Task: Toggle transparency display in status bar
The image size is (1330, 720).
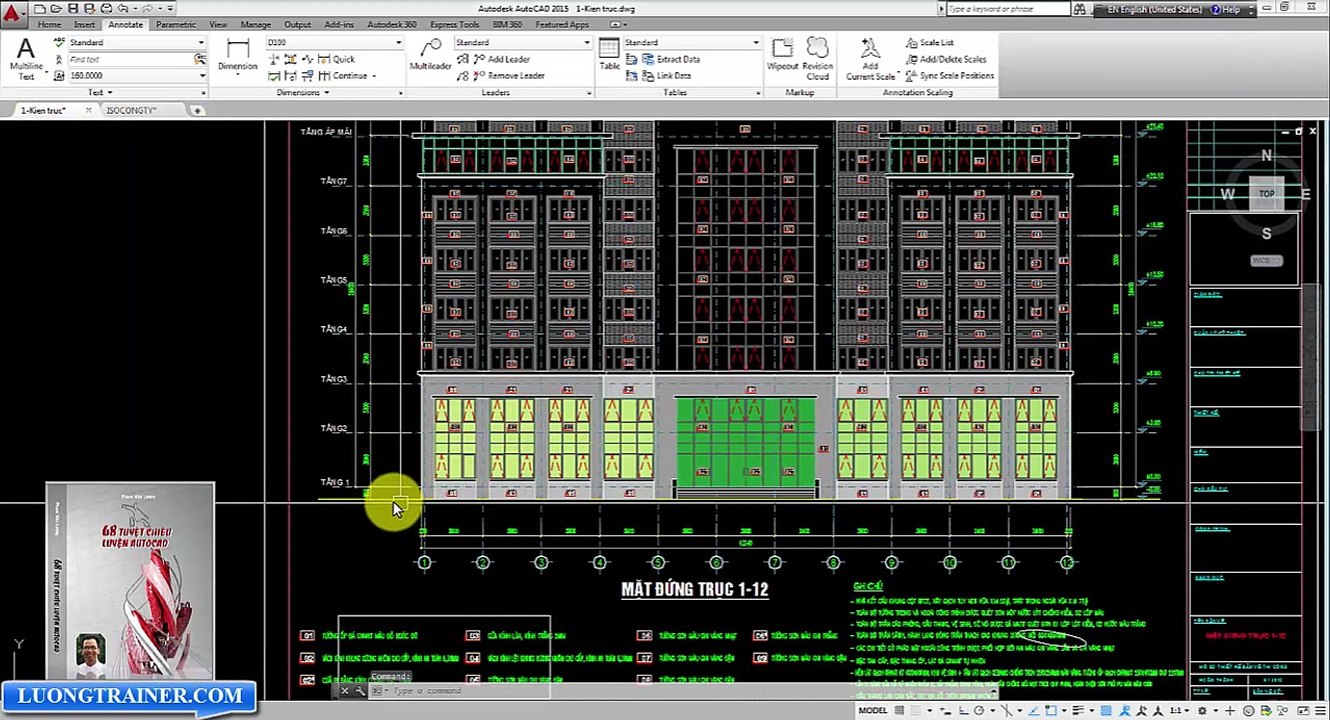Action: (x=1106, y=710)
